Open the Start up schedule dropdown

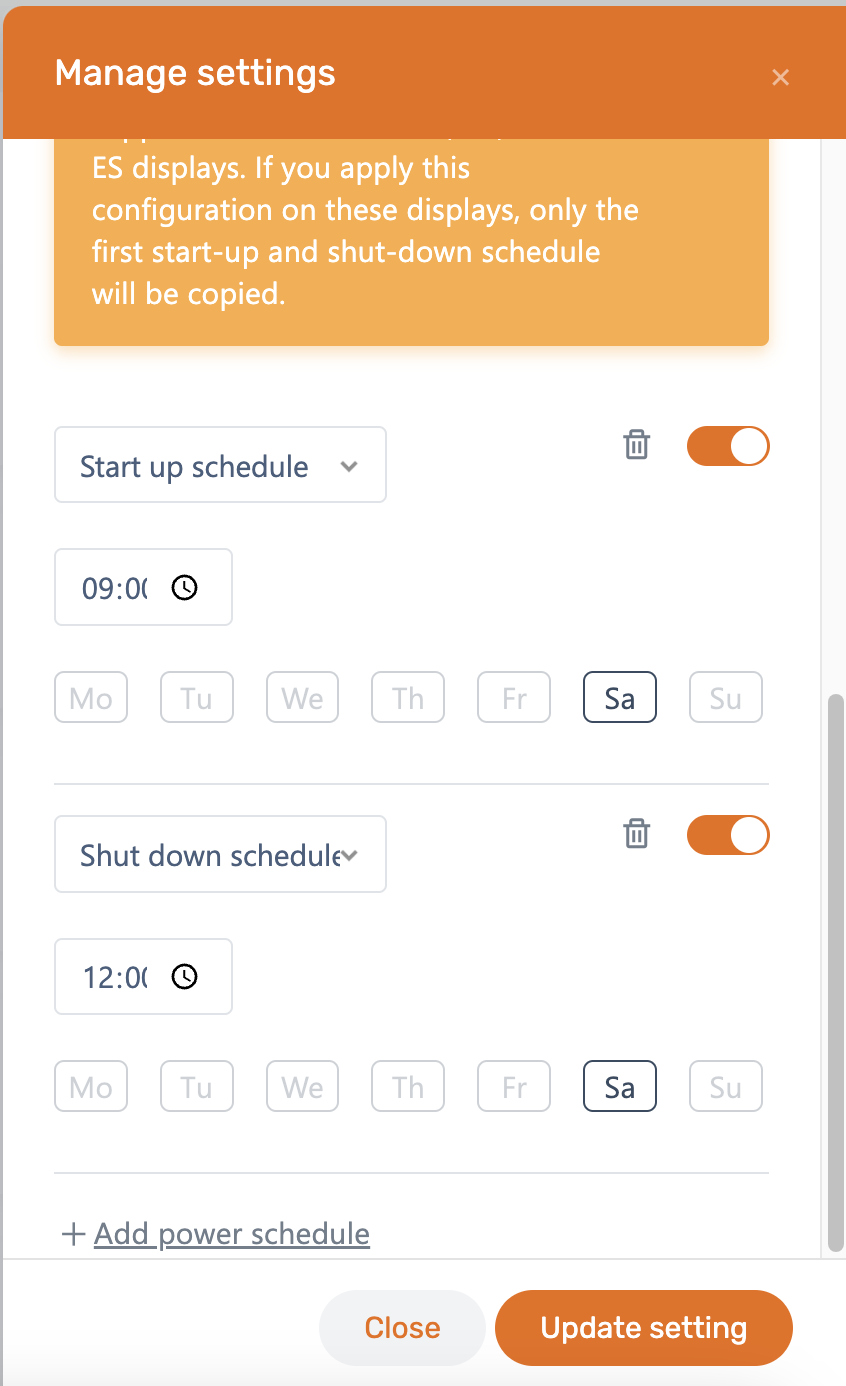[x=220, y=465]
